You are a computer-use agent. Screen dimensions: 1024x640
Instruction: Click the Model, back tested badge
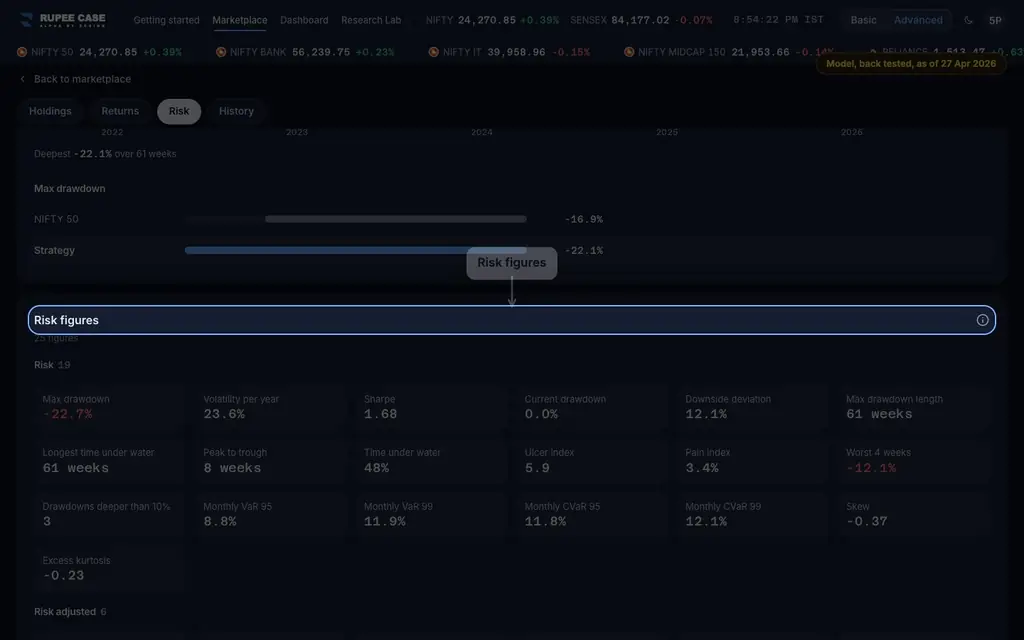(x=911, y=64)
